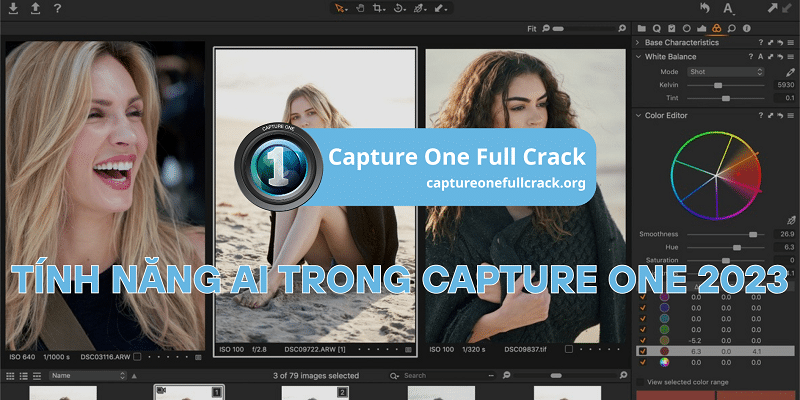
Task: Select the orange Select pointer cursor tool
Action: 341,8
